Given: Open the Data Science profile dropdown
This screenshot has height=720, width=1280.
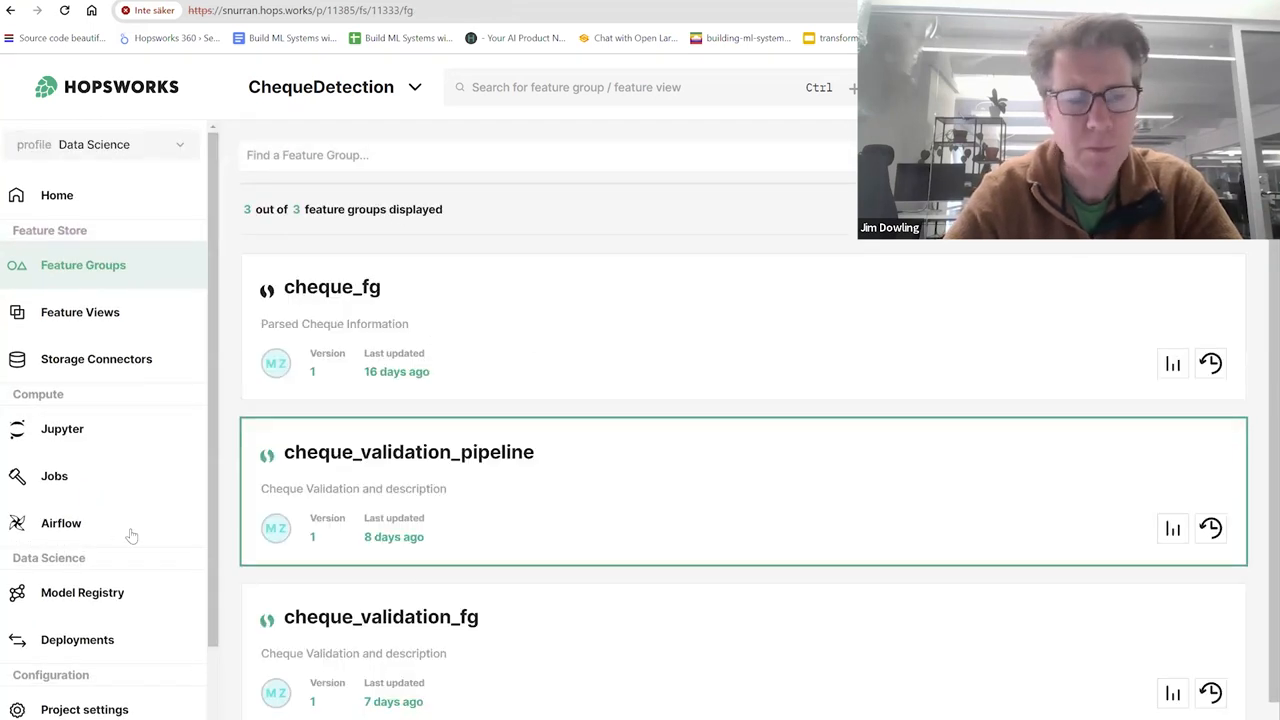Looking at the screenshot, I should coord(101,144).
